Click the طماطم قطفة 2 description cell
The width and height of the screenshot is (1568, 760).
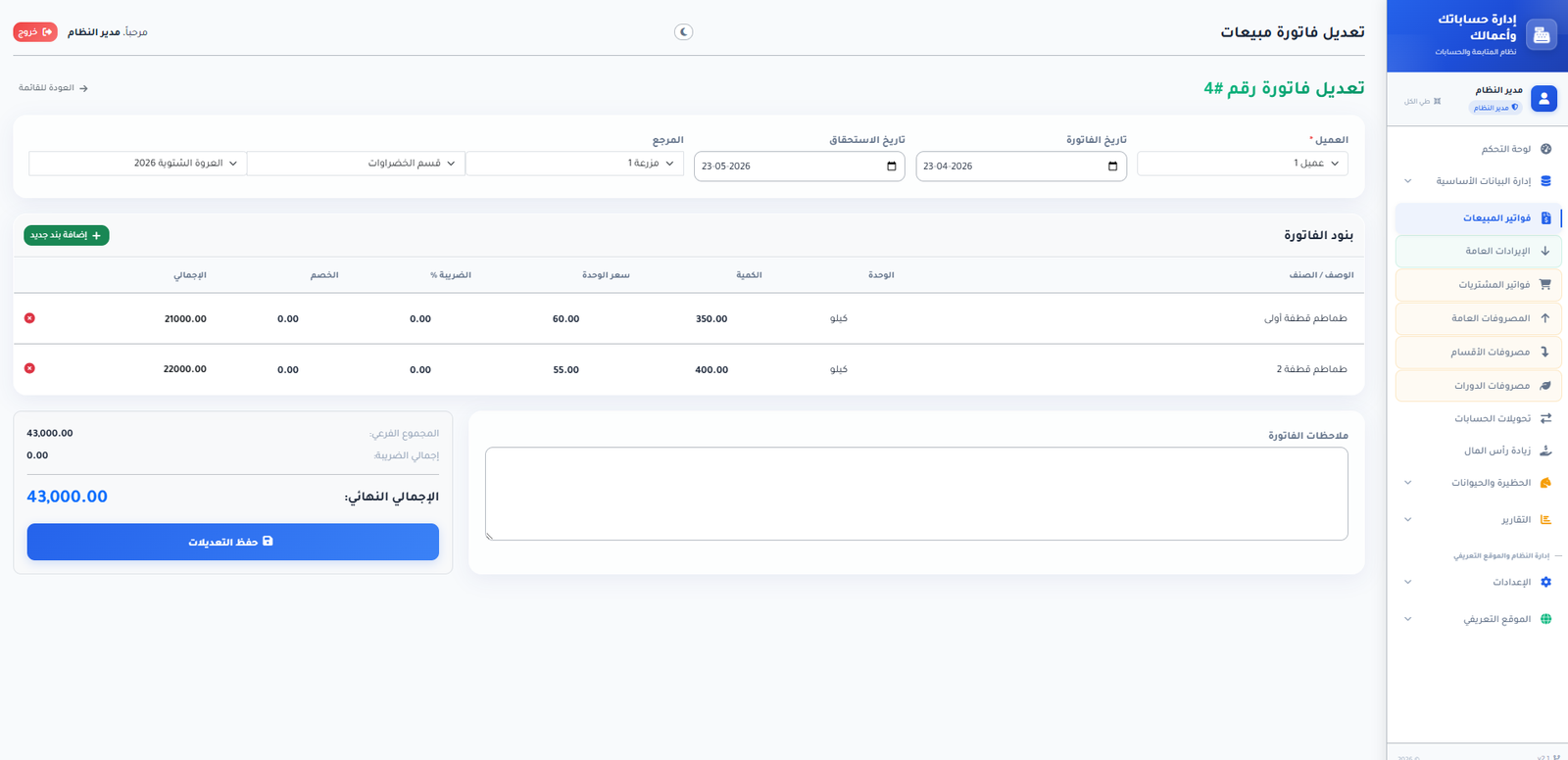point(1311,370)
